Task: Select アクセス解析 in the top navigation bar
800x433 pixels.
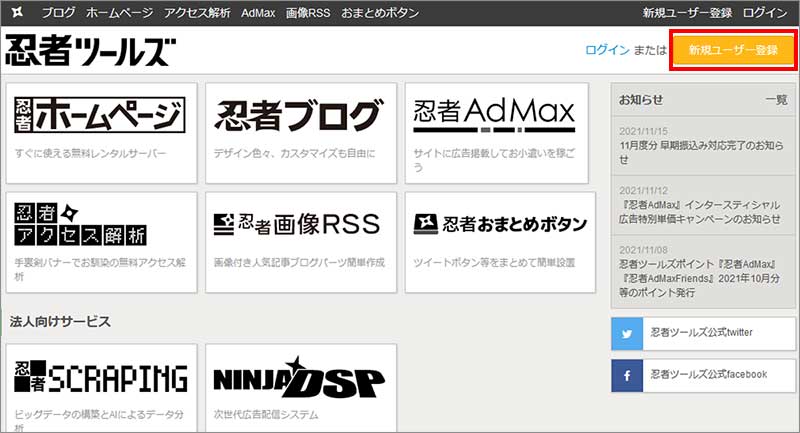Action: coord(197,13)
